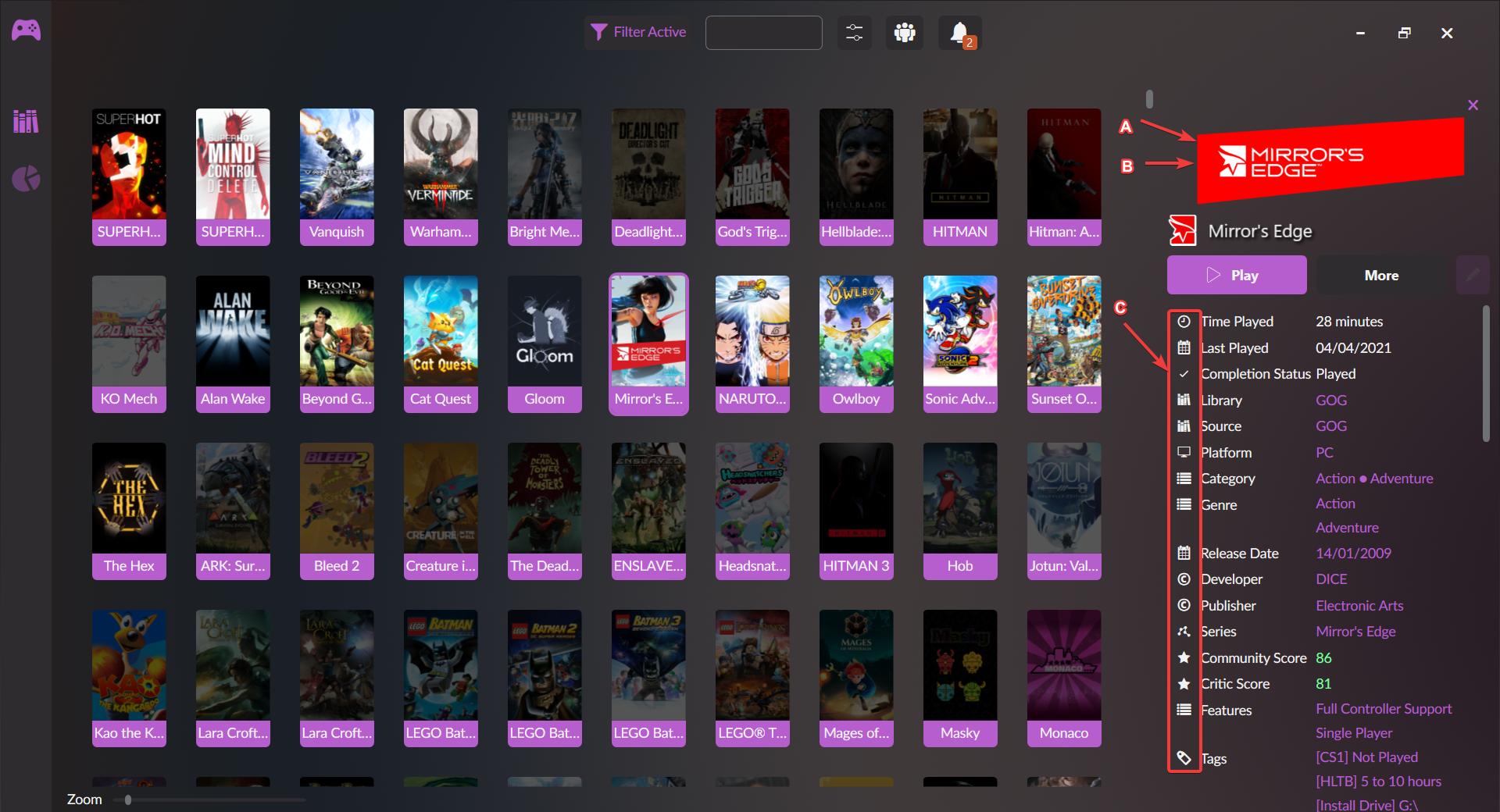Click the Filter Active funnel button
This screenshot has height=812, width=1500.
pyautogui.click(x=638, y=32)
